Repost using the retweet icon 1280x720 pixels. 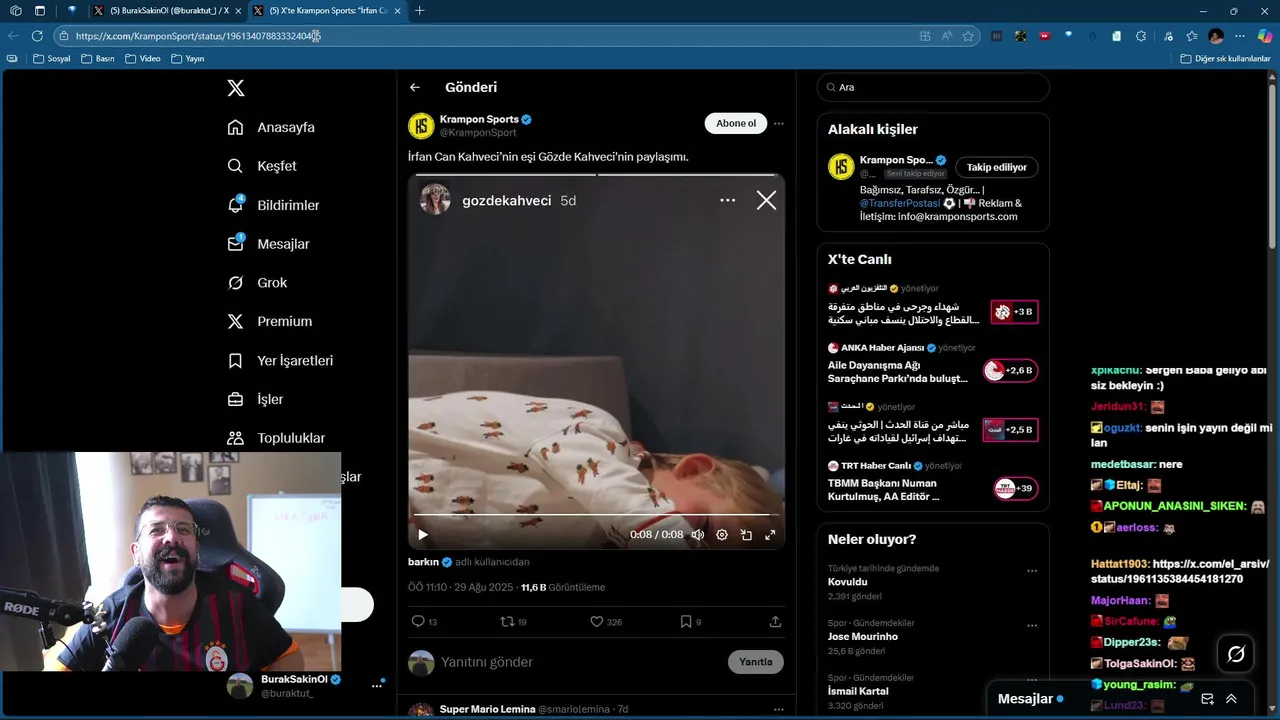click(507, 621)
